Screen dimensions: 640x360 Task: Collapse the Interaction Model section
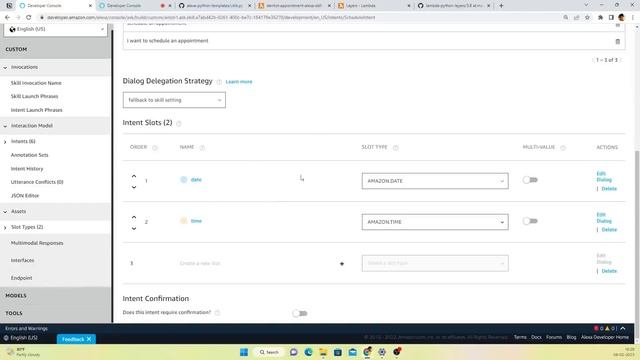pyautogui.click(x=5, y=126)
